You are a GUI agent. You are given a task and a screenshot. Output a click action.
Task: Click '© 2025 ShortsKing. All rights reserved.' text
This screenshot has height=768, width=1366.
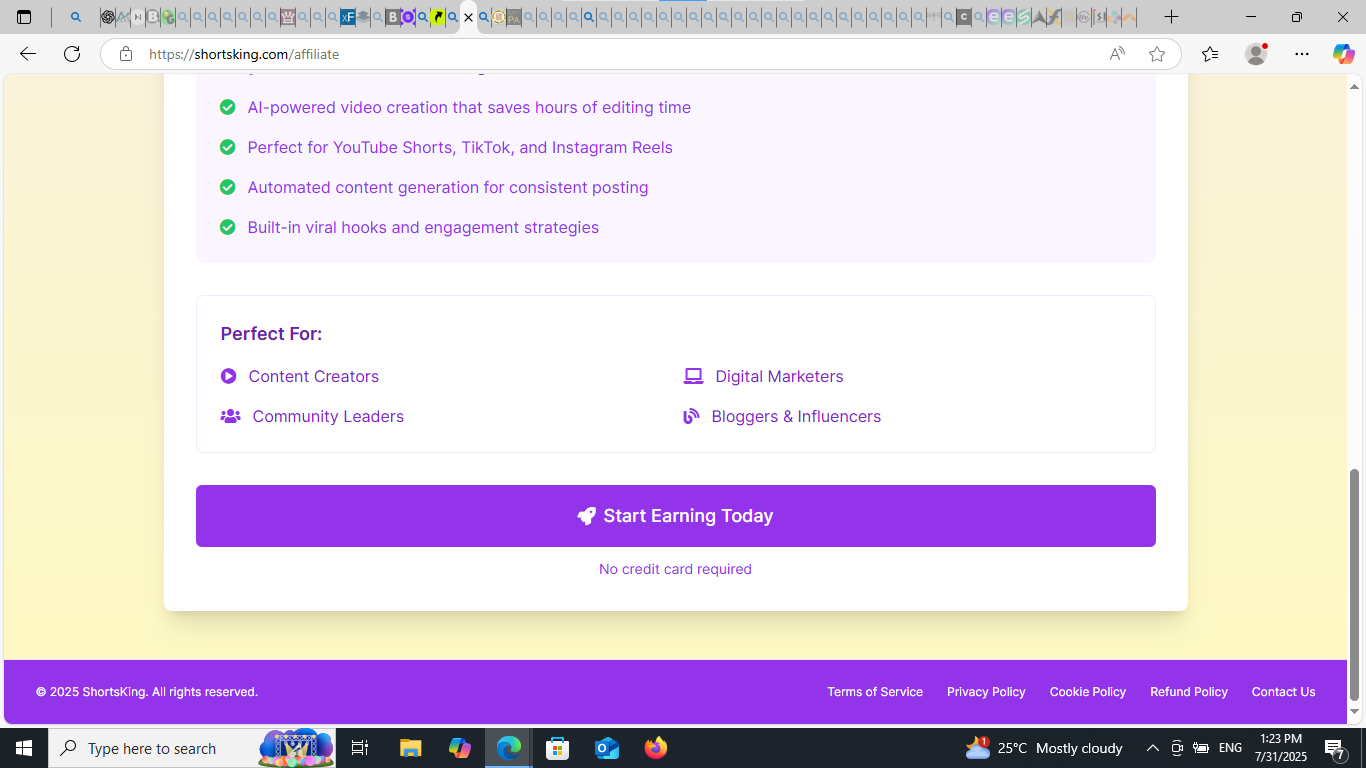pos(147,692)
